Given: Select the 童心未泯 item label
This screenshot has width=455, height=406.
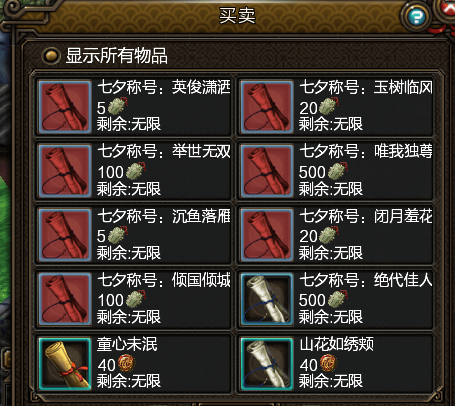Looking at the screenshot, I should pos(127,344).
